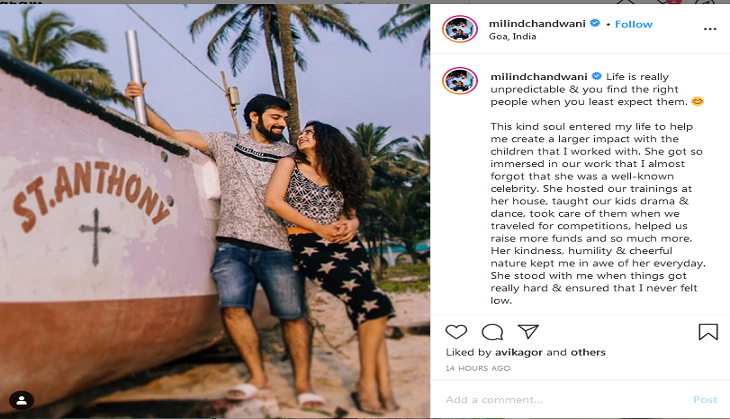730x419 pixels.
Task: View others who liked the post
Action: tap(588, 352)
